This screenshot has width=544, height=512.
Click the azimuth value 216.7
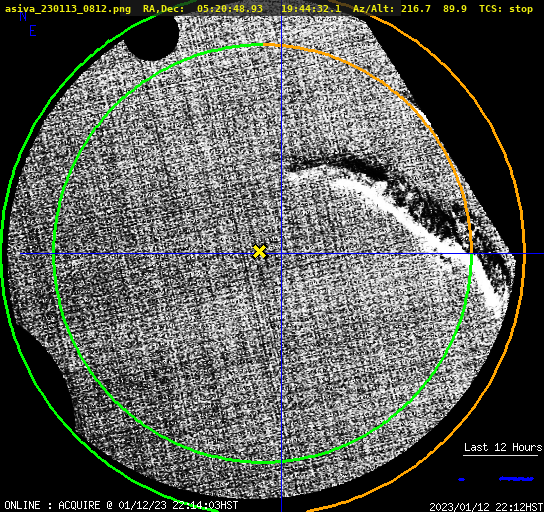tap(416, 9)
